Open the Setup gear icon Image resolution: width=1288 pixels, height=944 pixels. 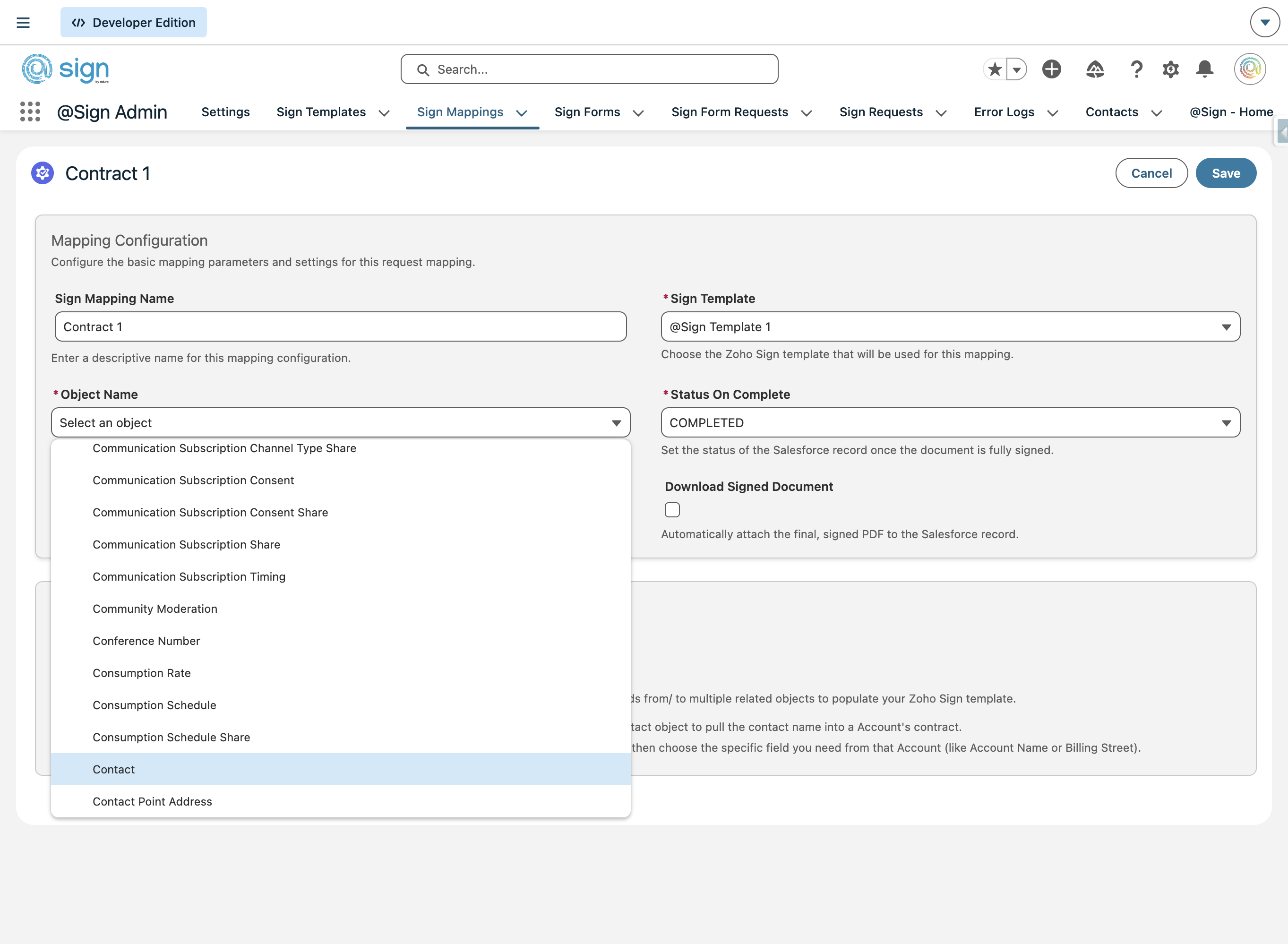(1170, 69)
